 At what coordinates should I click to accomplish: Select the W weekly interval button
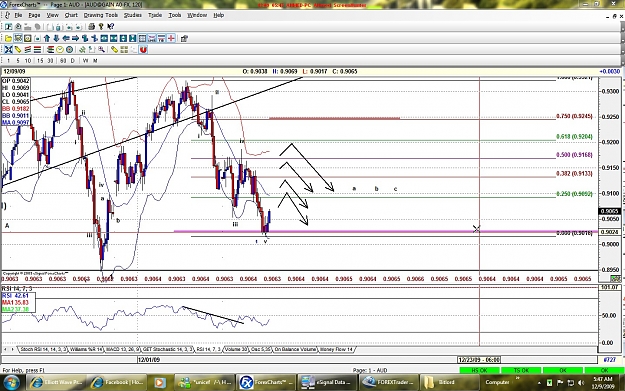(85, 61)
